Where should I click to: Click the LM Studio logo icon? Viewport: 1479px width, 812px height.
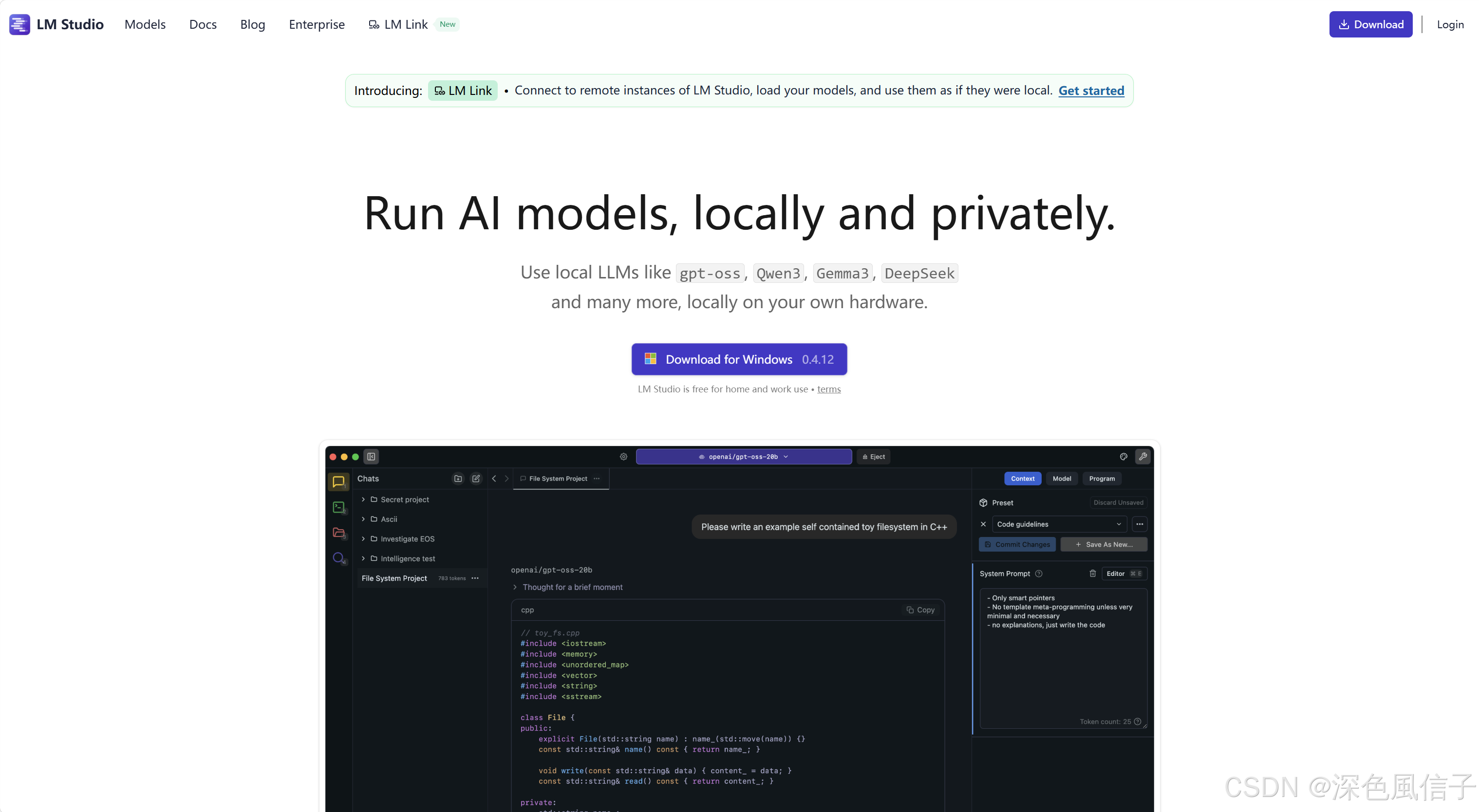[x=19, y=24]
